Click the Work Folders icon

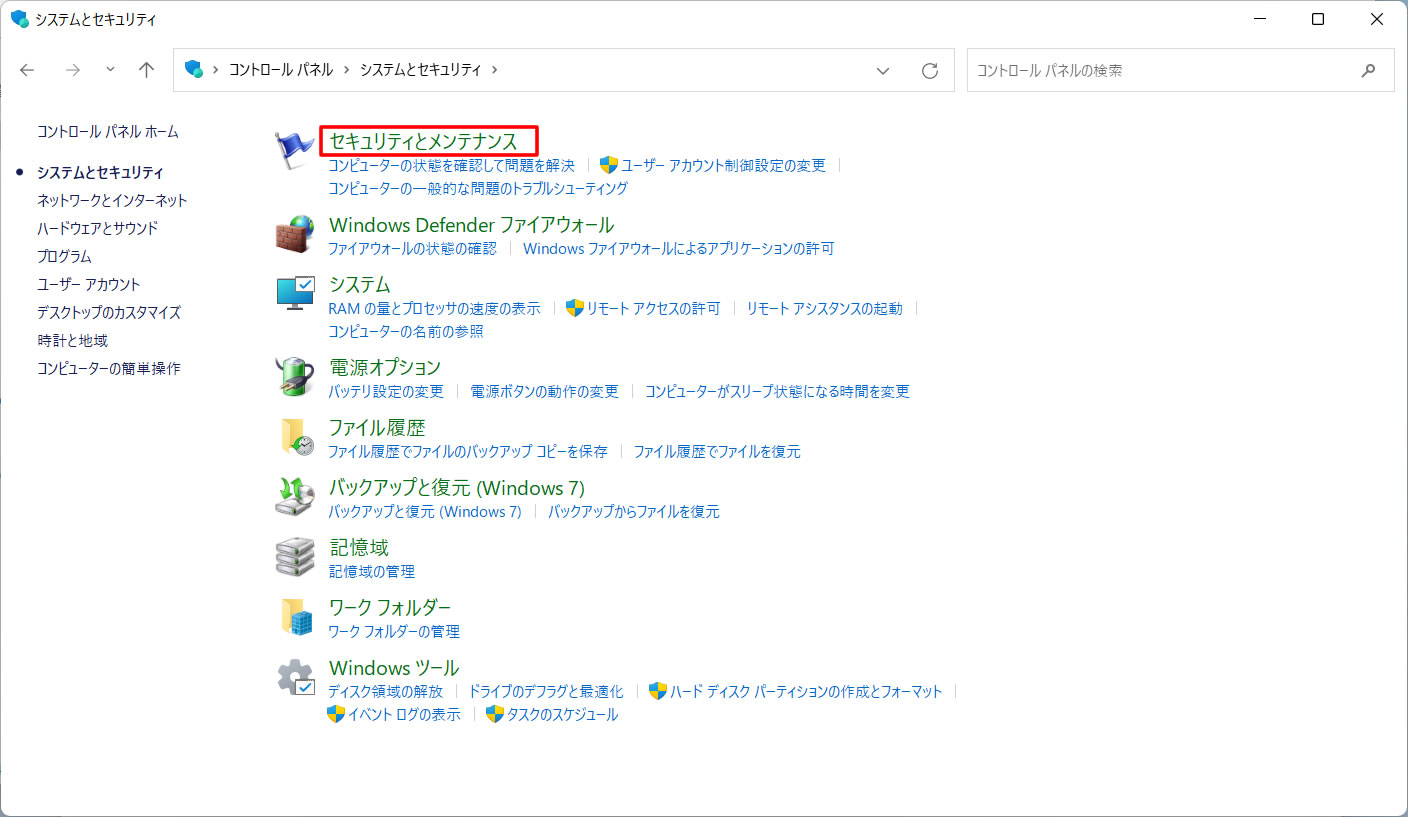pos(297,617)
